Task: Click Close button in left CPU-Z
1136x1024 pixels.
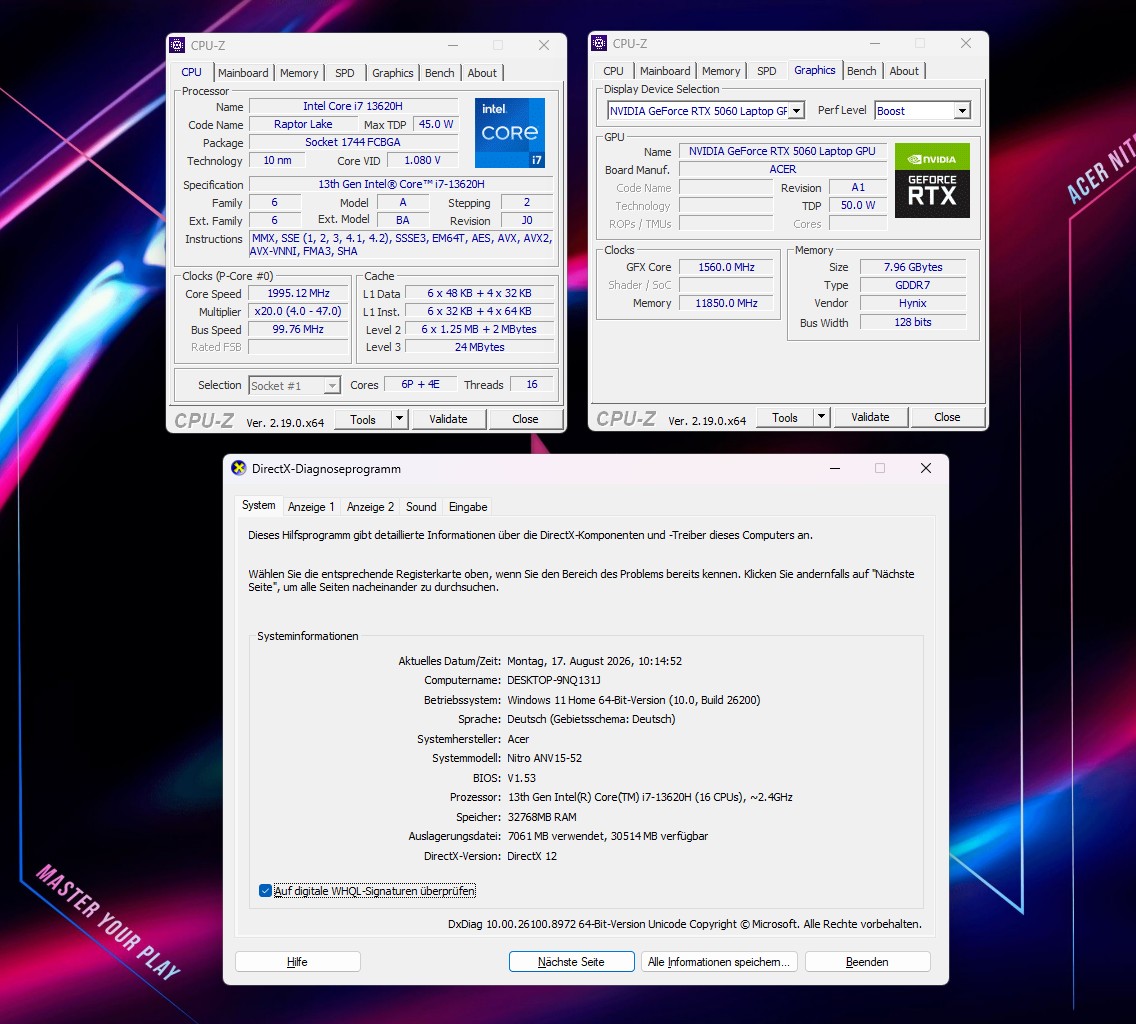Action: coord(525,419)
